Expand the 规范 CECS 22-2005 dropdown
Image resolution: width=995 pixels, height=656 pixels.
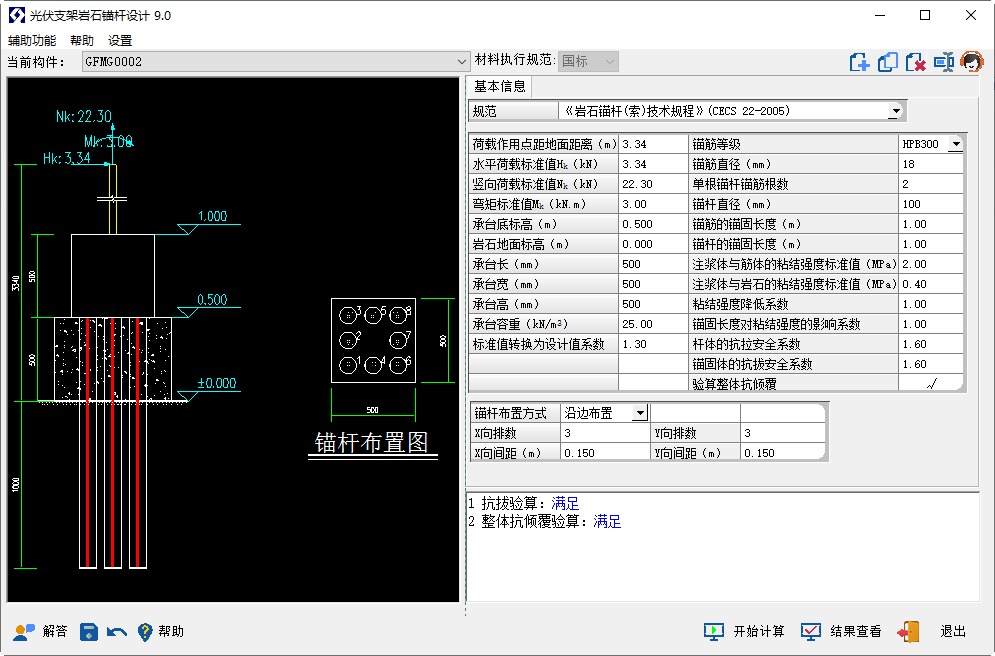point(894,111)
